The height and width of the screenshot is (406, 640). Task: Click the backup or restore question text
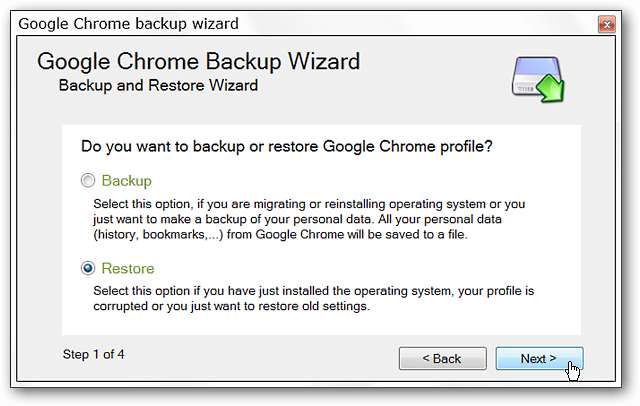(286, 146)
